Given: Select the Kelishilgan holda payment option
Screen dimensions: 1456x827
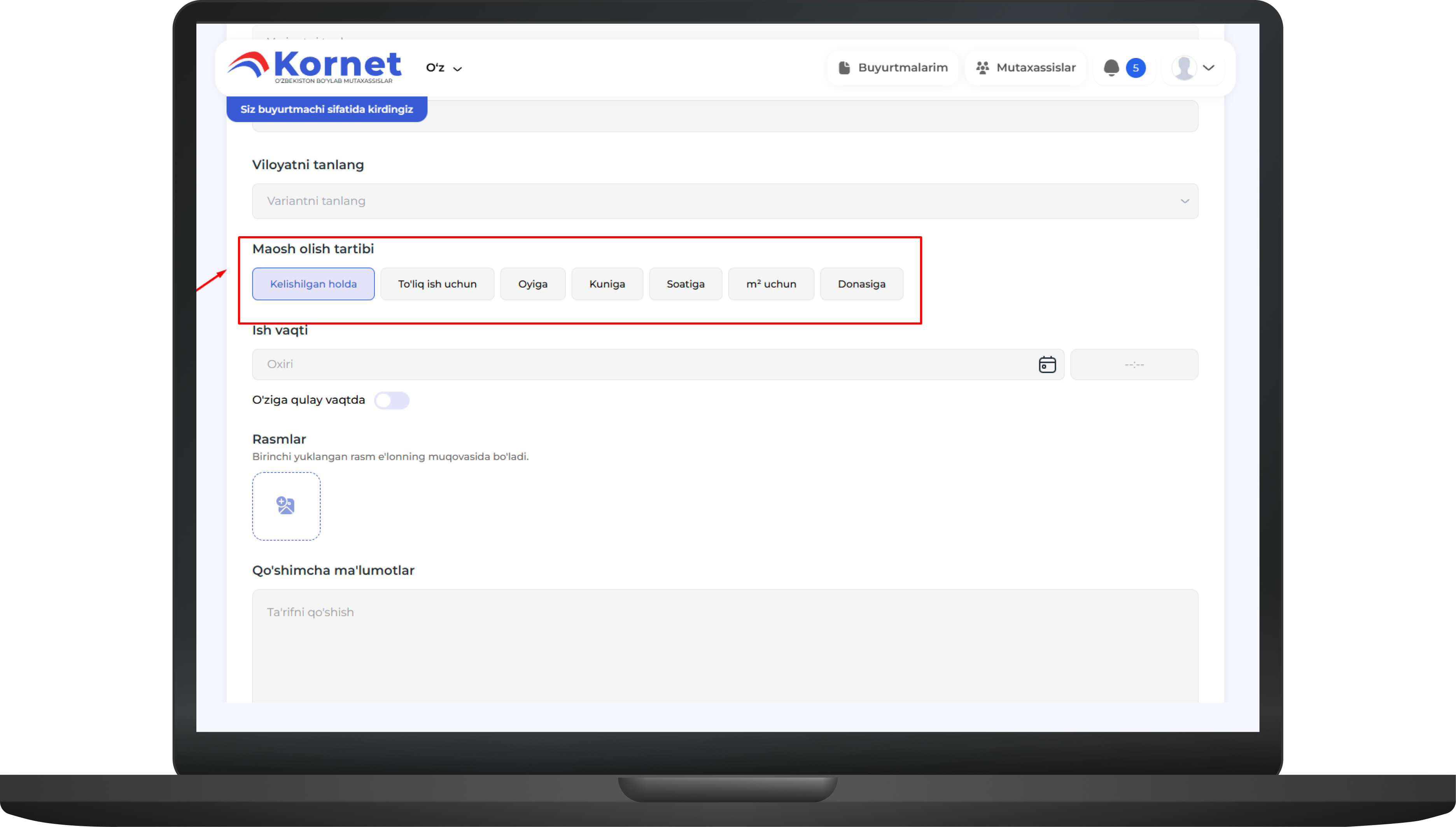Looking at the screenshot, I should [x=313, y=284].
